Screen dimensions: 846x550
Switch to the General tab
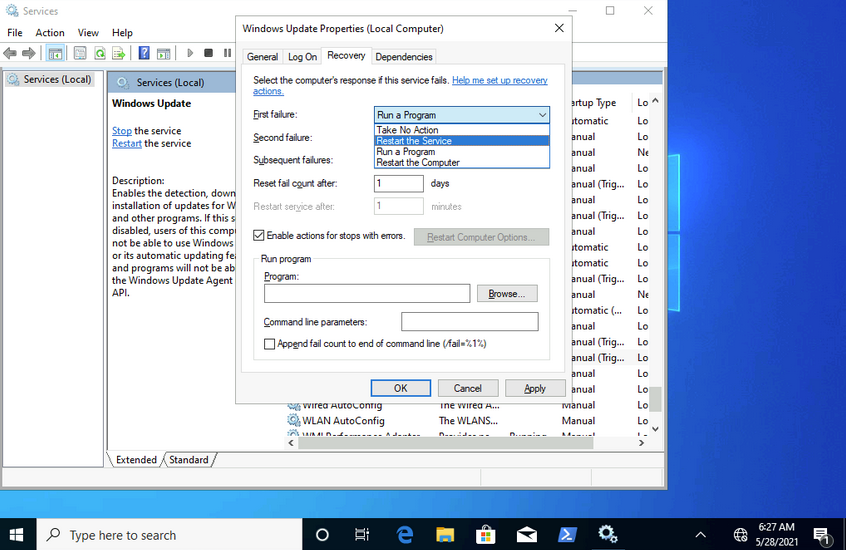click(262, 57)
